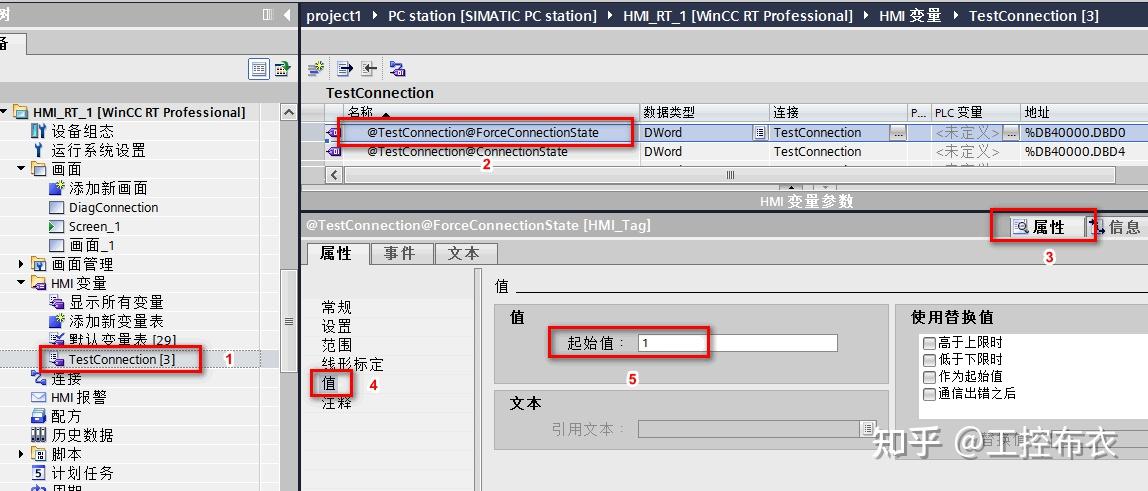Click the synchronize PLC tags toolbar icon
Image resolution: width=1148 pixels, height=491 pixels.
tap(398, 69)
